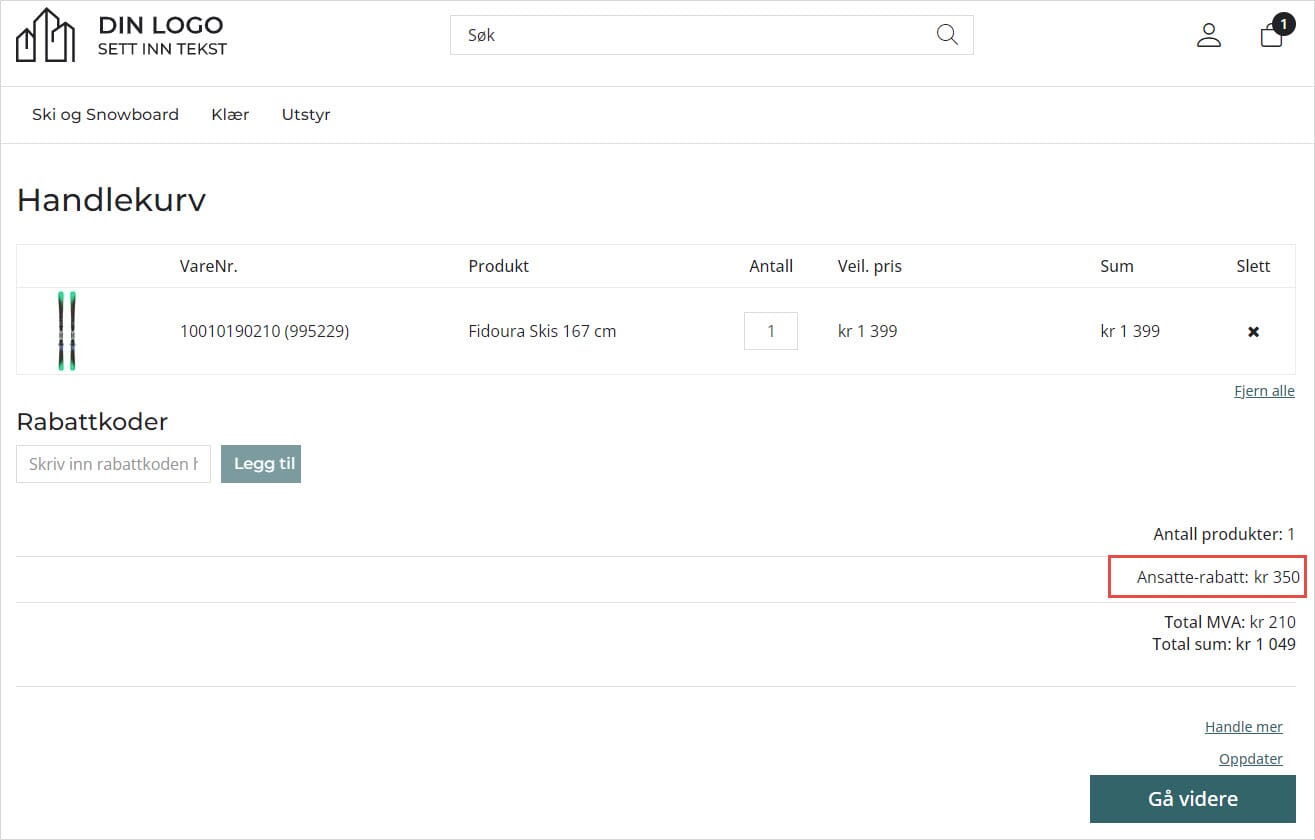The image size is (1315, 840).
Task: Click the Fjern alle link
Action: [x=1264, y=391]
